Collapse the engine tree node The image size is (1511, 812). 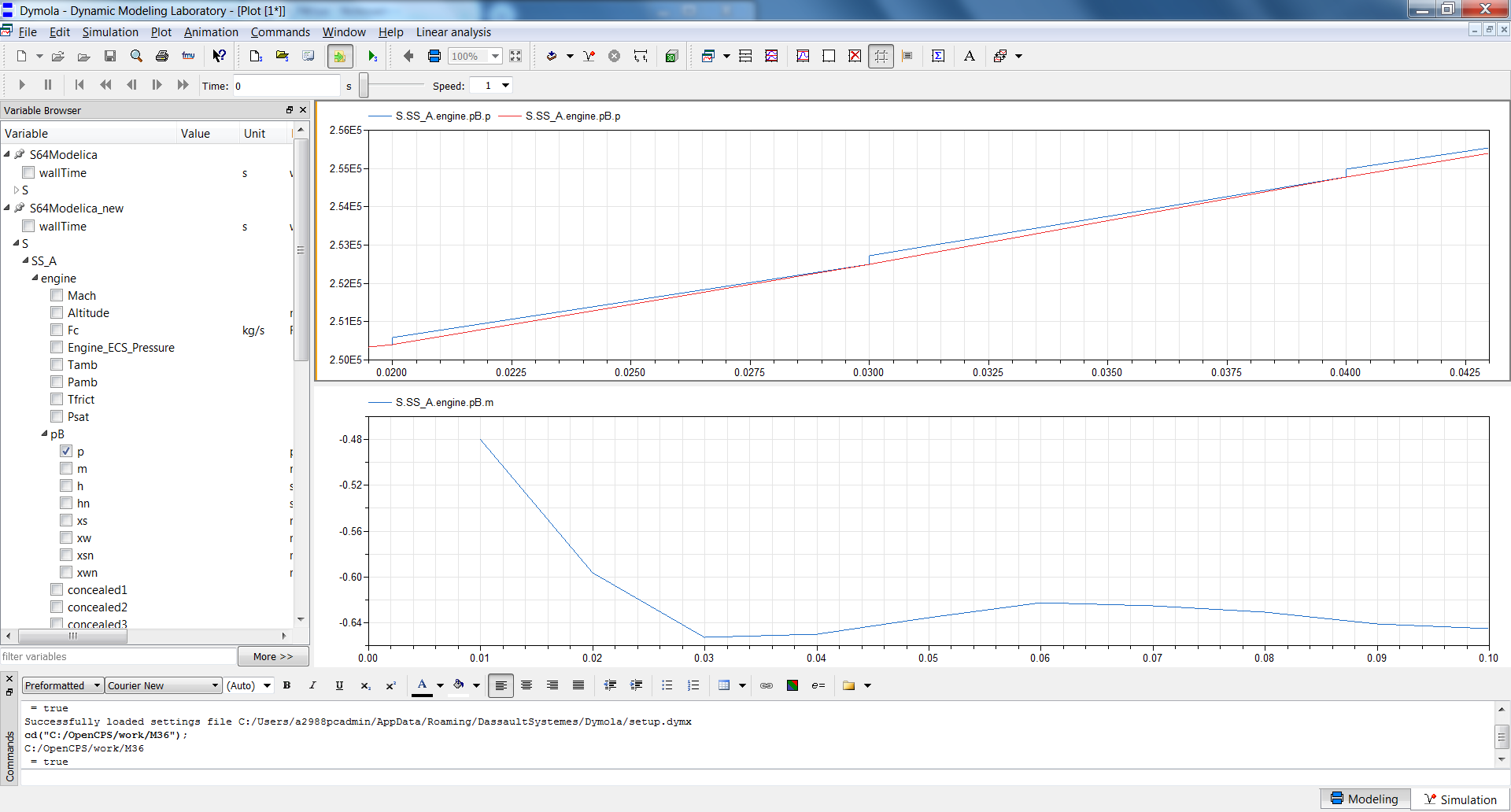pos(36,278)
